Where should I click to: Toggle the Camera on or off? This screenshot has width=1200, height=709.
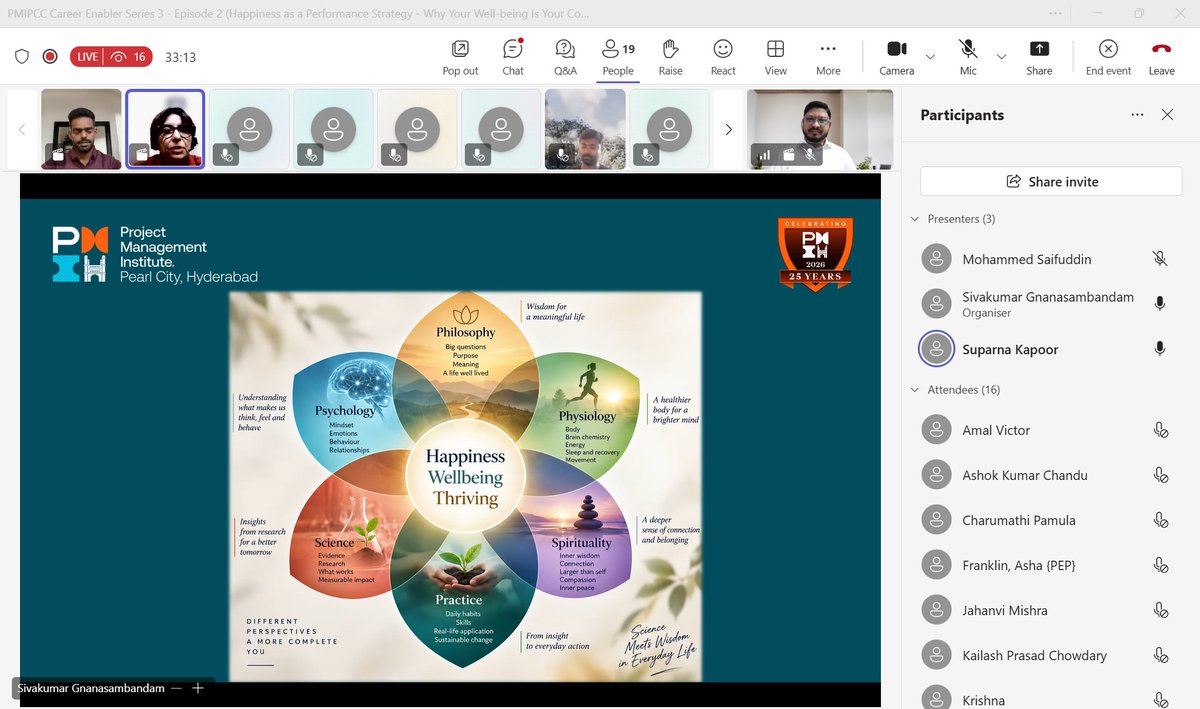[x=897, y=57]
